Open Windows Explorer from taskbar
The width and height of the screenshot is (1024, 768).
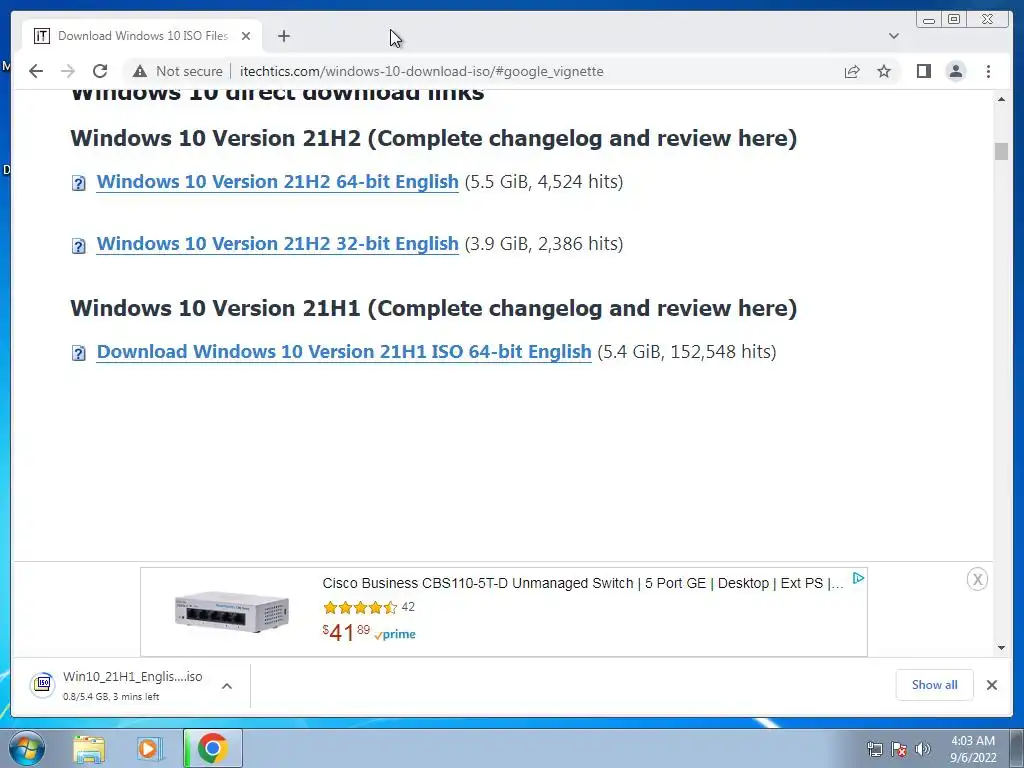pos(89,748)
